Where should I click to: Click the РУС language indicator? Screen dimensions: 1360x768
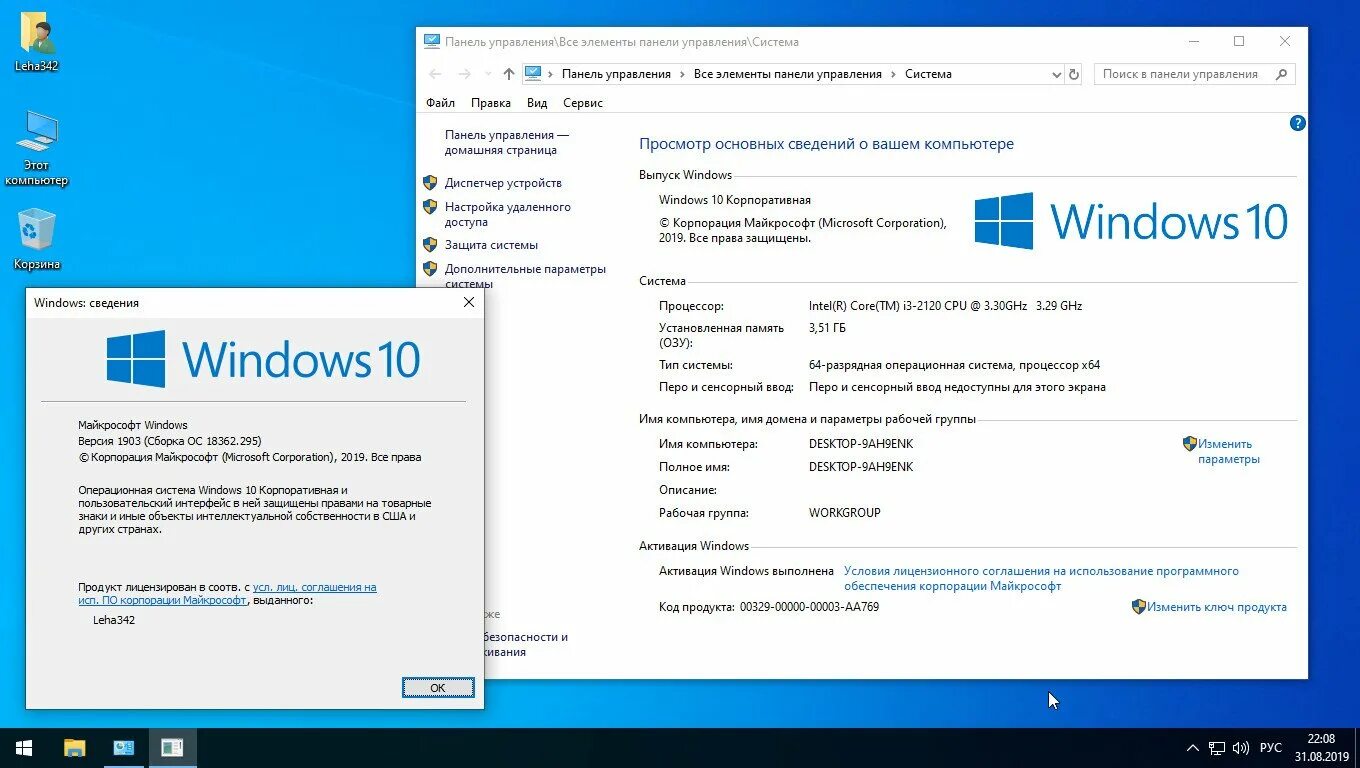[x=1271, y=748]
